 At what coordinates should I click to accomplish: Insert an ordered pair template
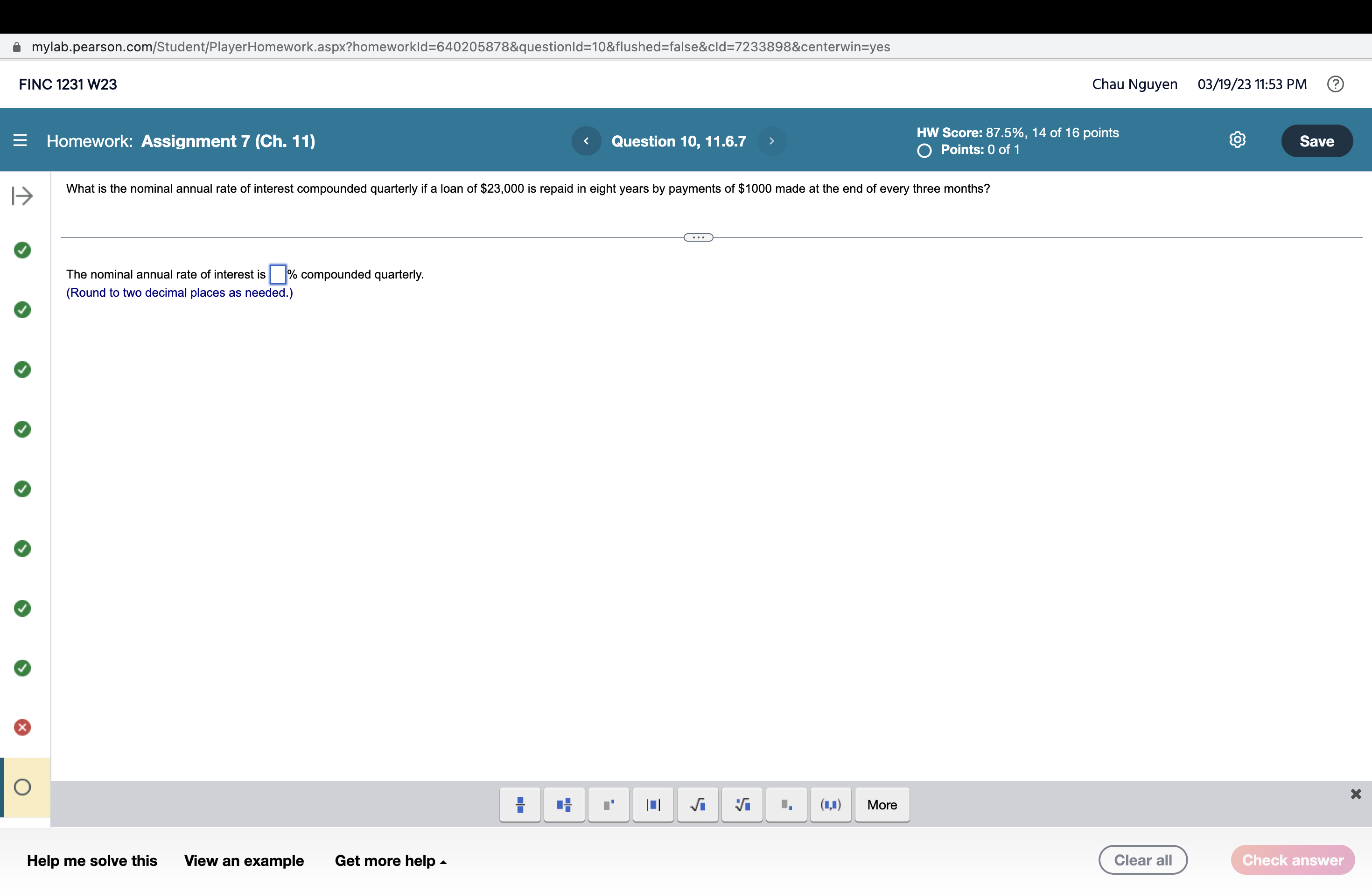click(x=831, y=804)
